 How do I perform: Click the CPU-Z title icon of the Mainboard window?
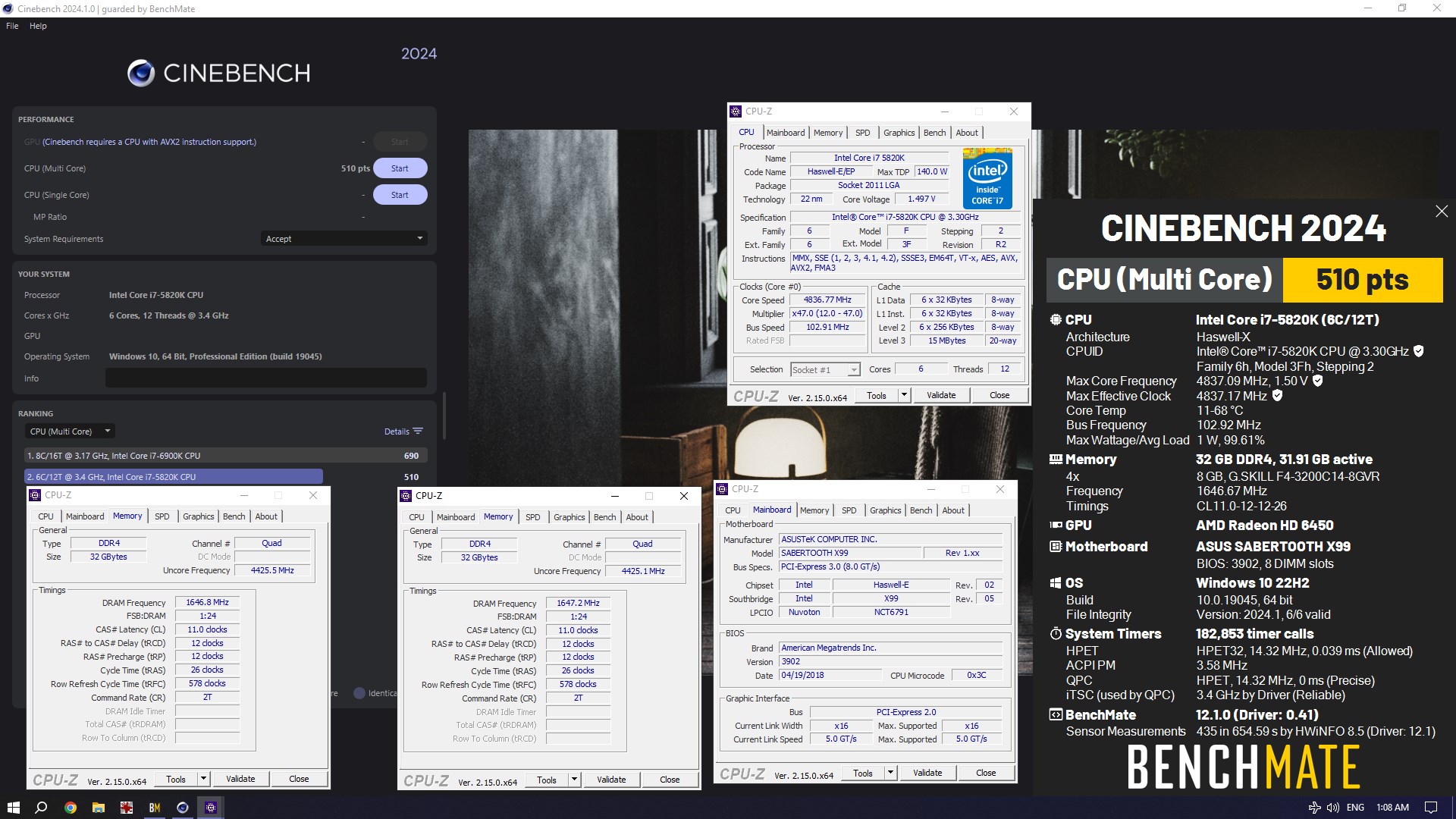point(722,489)
